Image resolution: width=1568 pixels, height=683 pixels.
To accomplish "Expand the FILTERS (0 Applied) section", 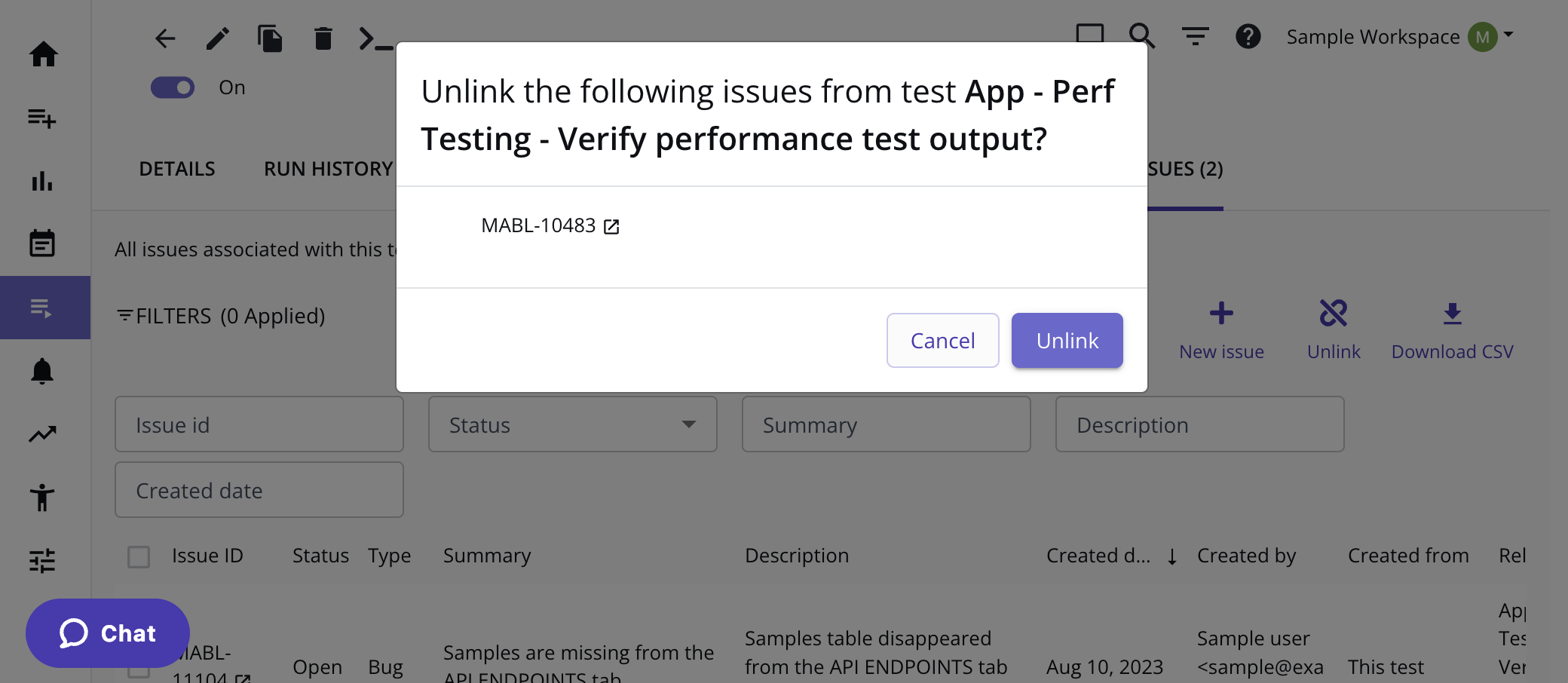I will coord(221,316).
